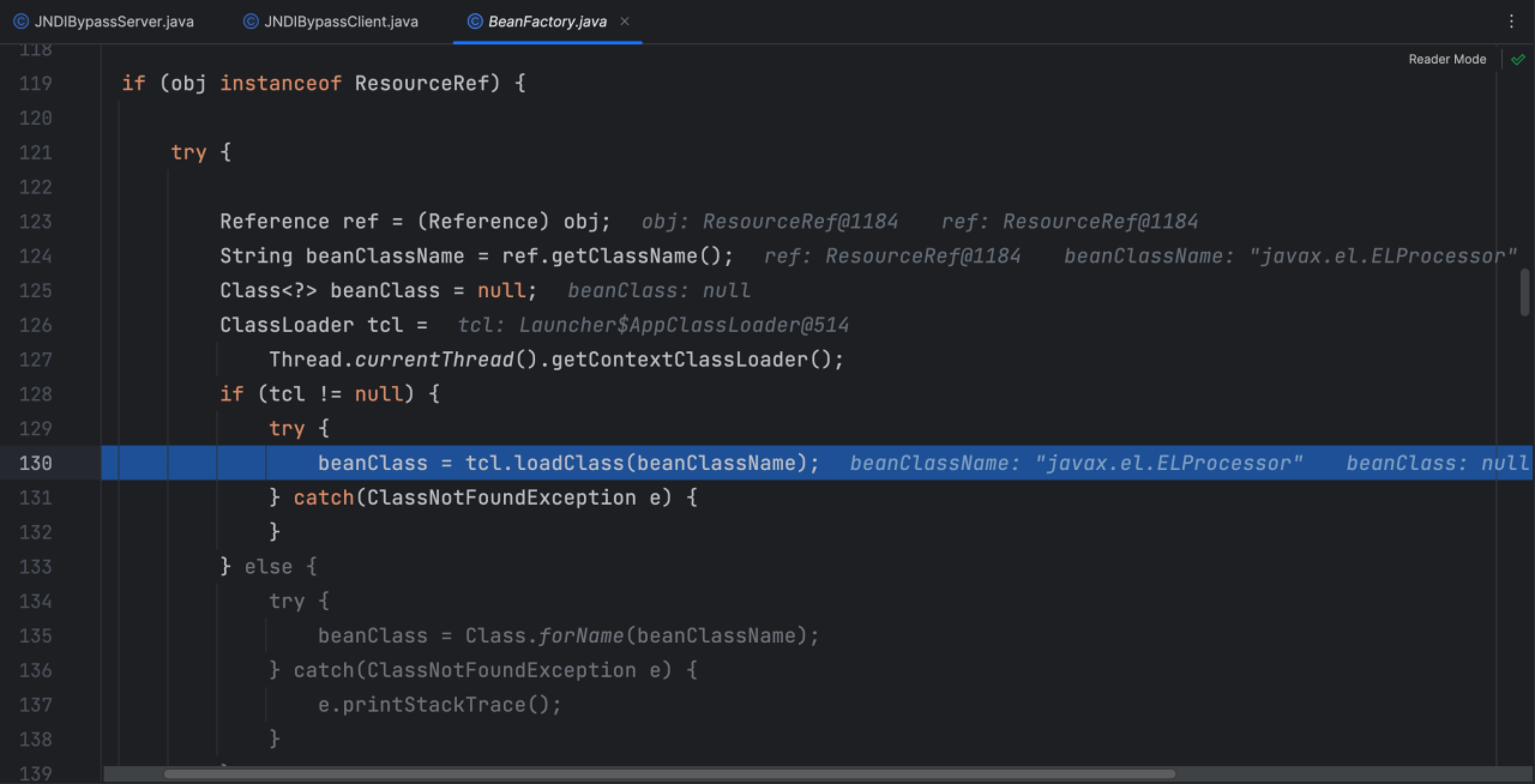Click inline hint 'ref: ResourceRef@1184' on line 123
Image resolution: width=1535 pixels, height=784 pixels.
(1070, 222)
